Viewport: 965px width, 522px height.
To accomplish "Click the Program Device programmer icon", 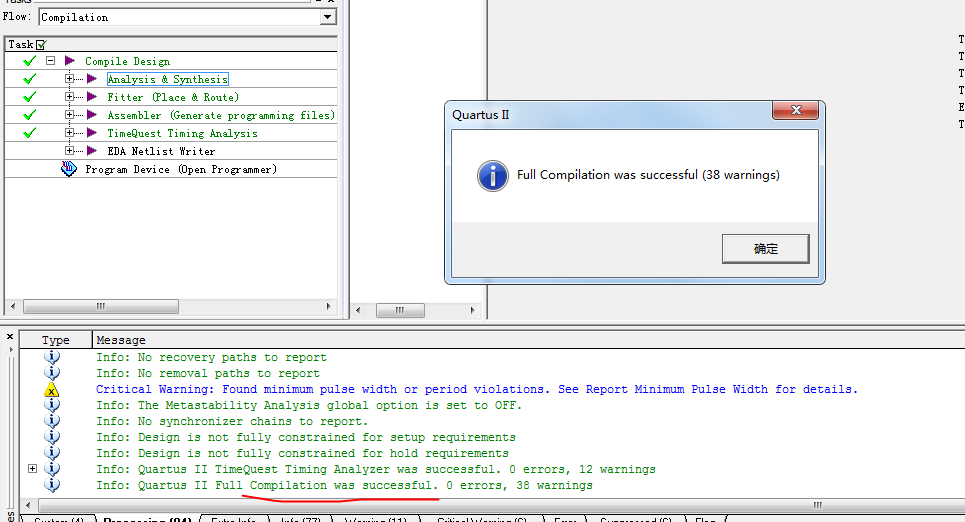I will coord(69,169).
